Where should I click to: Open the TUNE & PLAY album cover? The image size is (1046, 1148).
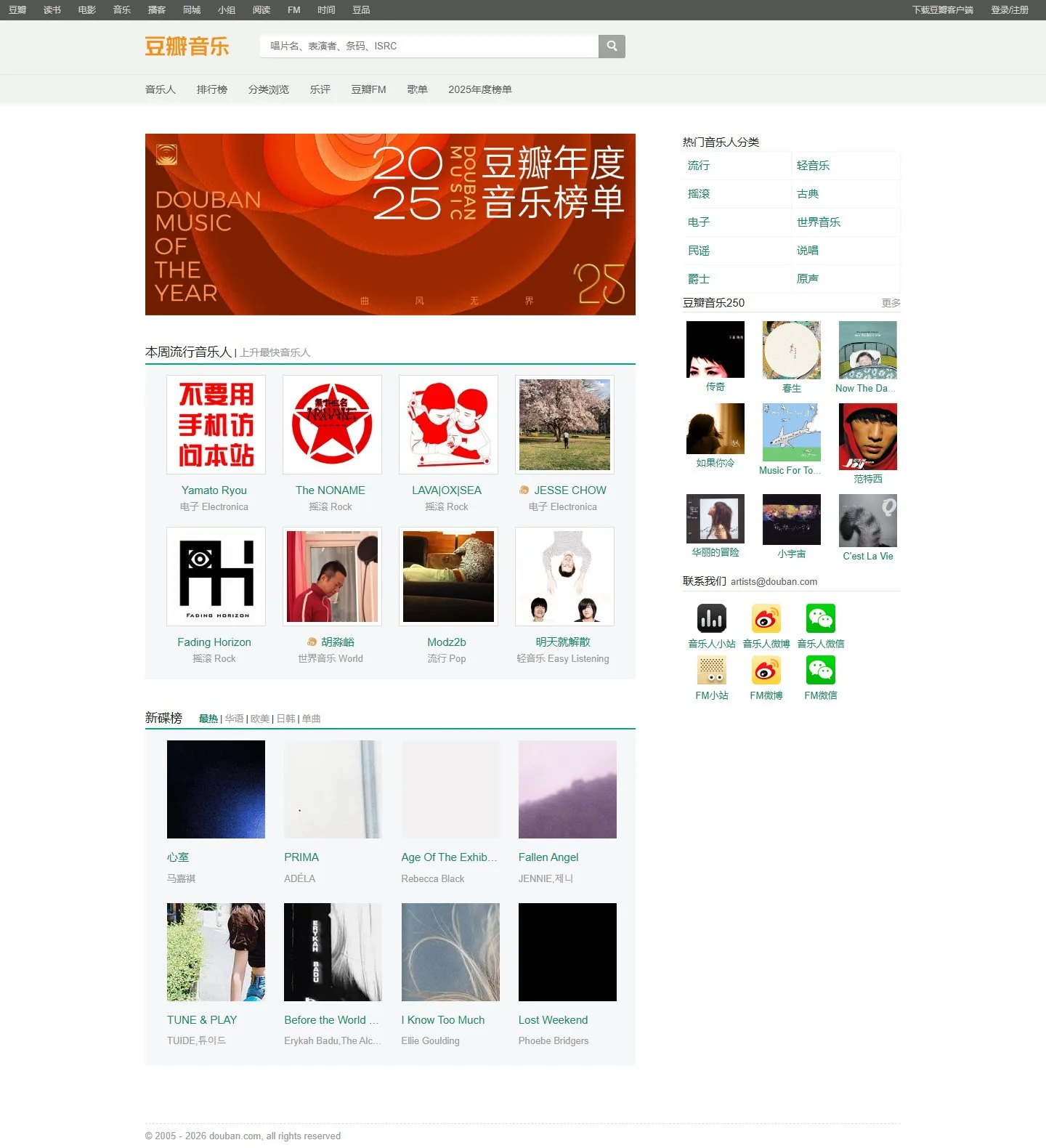click(216, 952)
